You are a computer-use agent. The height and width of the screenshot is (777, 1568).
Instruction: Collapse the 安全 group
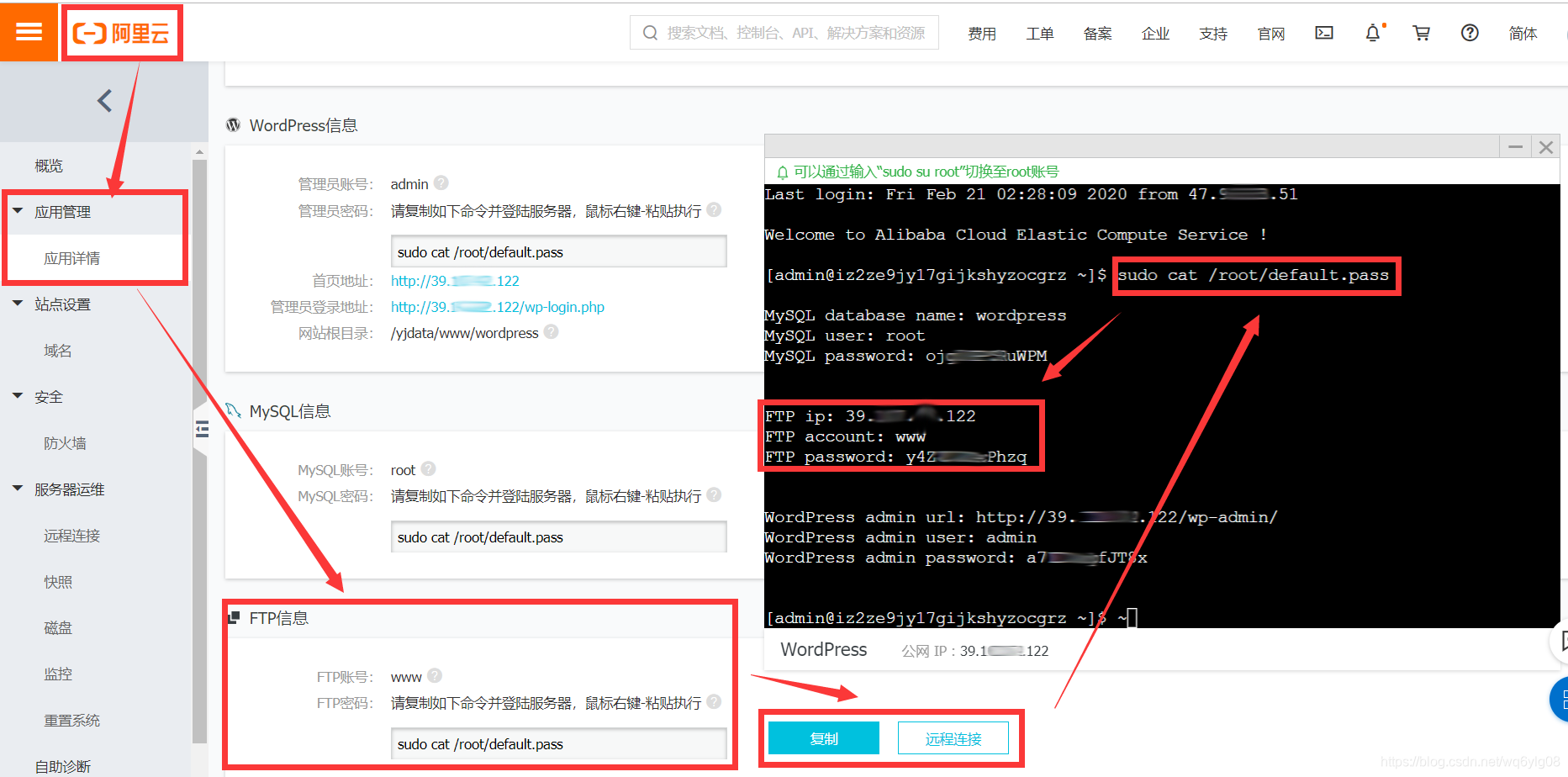coord(18,396)
